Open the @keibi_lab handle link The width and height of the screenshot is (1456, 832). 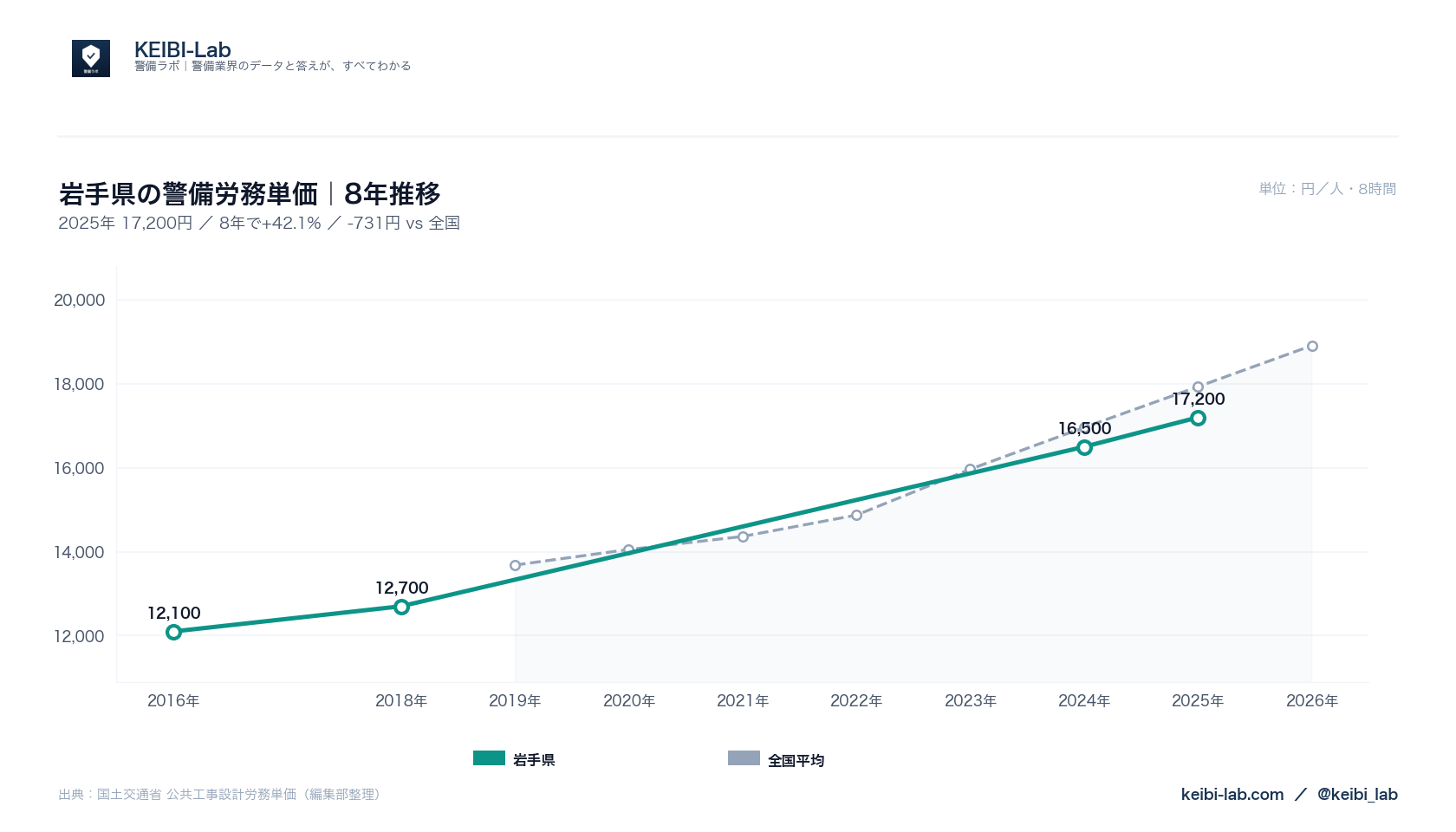pyautogui.click(x=1357, y=794)
